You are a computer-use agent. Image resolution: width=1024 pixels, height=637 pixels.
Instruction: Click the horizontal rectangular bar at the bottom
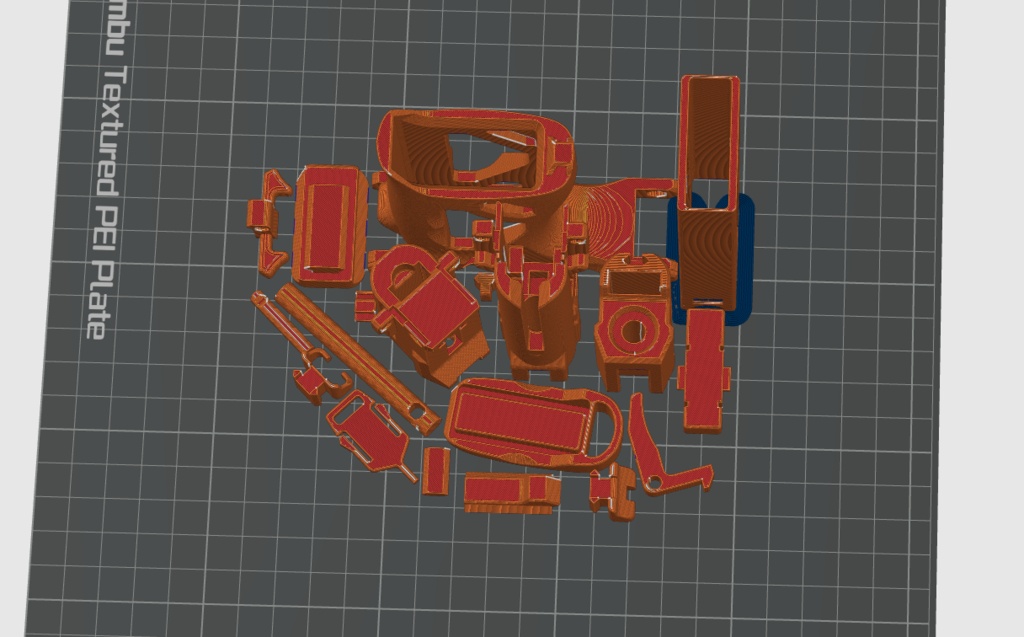pyautogui.click(x=512, y=493)
